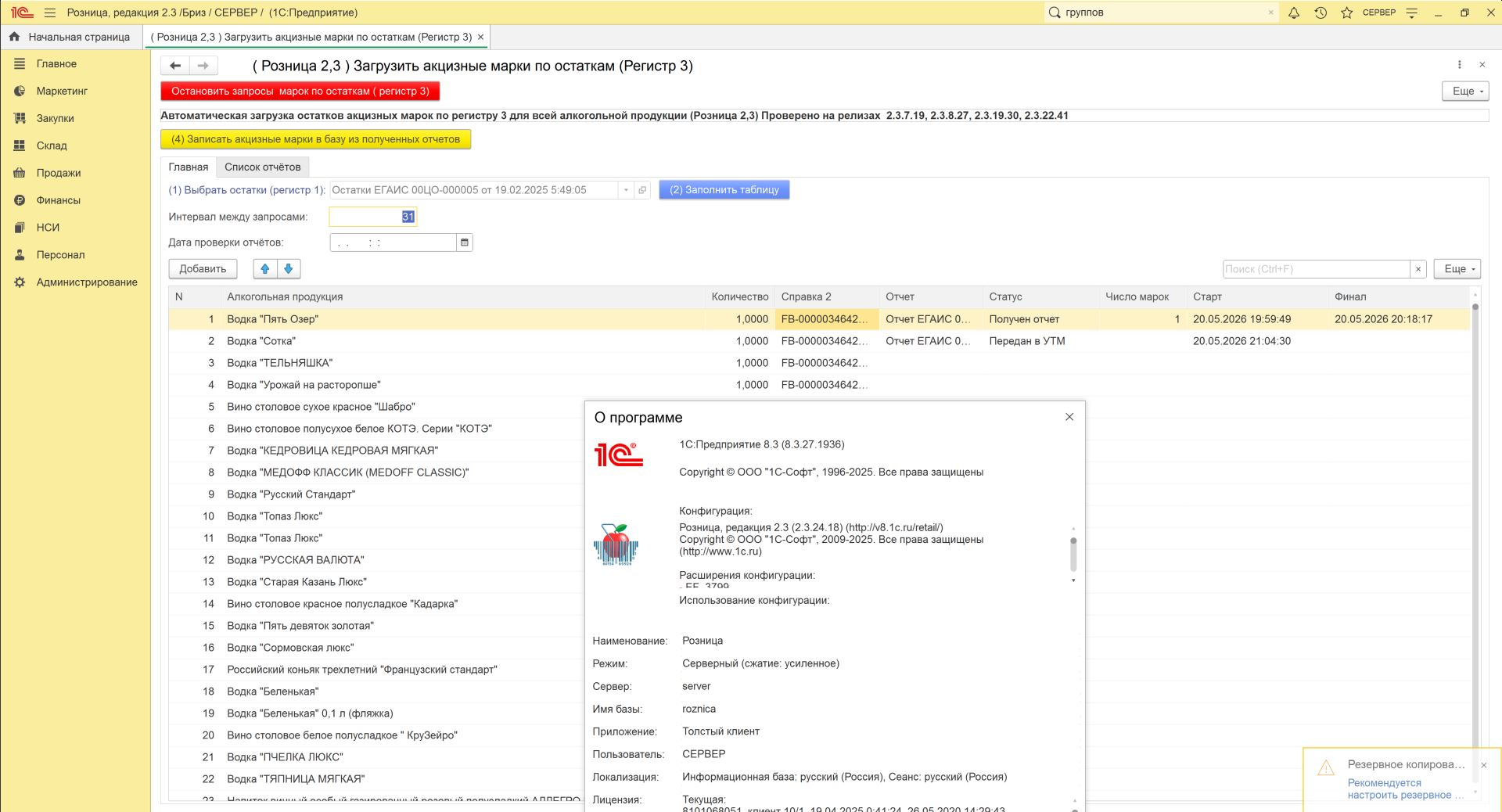Click the configuration info scrollbar thumb

[x=1073, y=554]
